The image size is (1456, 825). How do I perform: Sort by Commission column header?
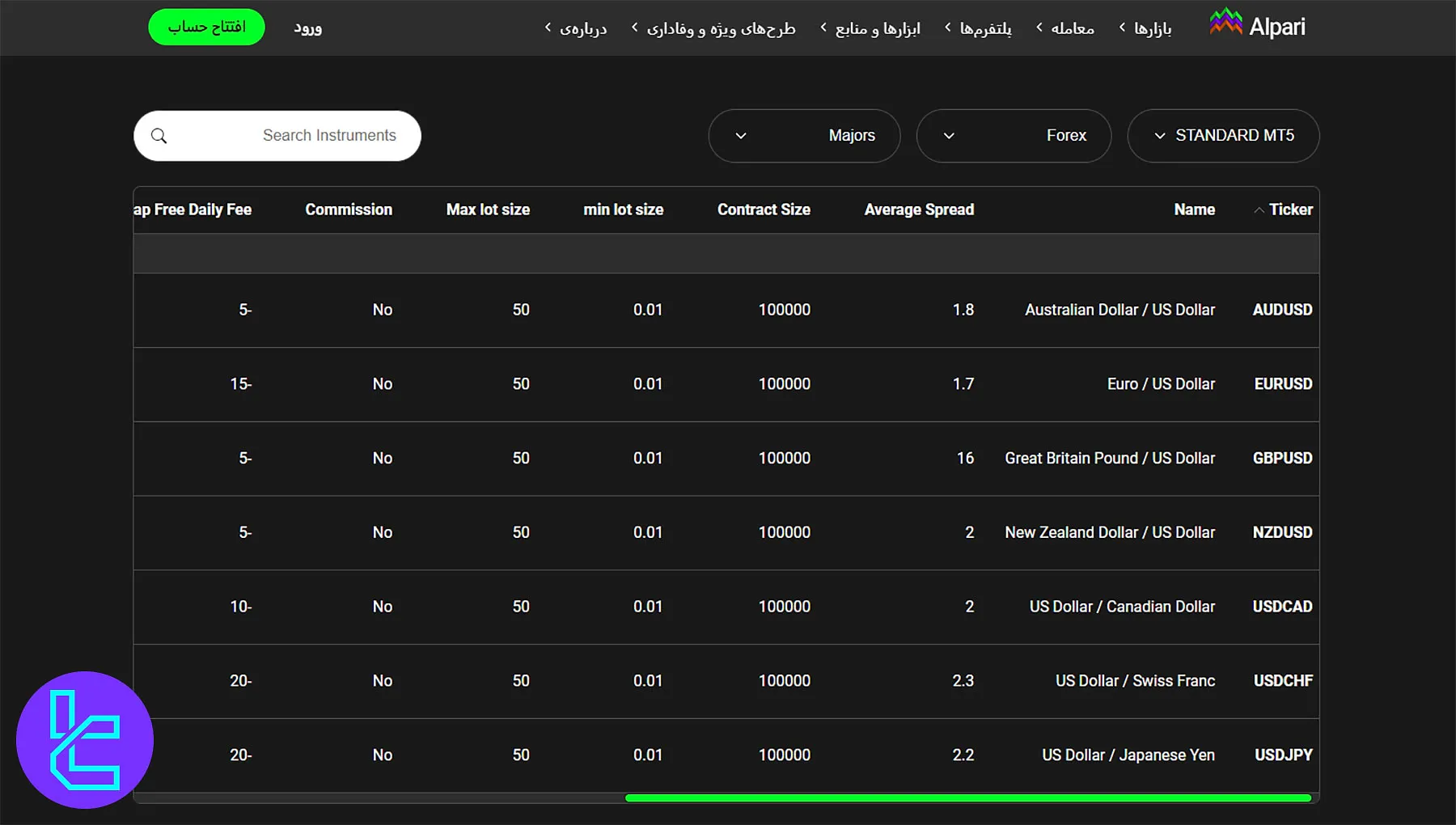349,209
